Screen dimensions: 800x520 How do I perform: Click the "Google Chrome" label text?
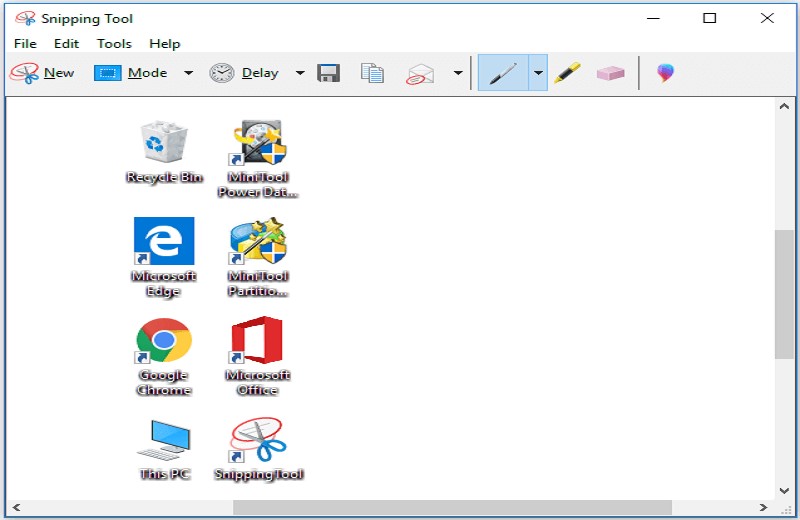pos(164,383)
